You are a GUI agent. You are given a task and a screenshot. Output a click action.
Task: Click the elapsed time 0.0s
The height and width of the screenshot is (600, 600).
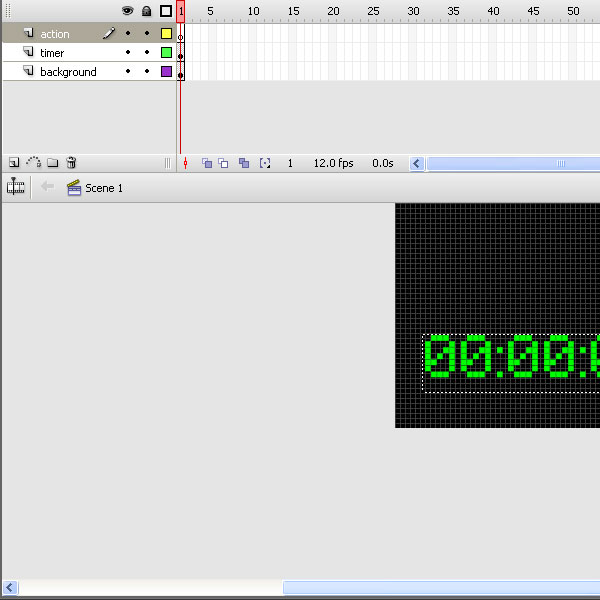[383, 163]
